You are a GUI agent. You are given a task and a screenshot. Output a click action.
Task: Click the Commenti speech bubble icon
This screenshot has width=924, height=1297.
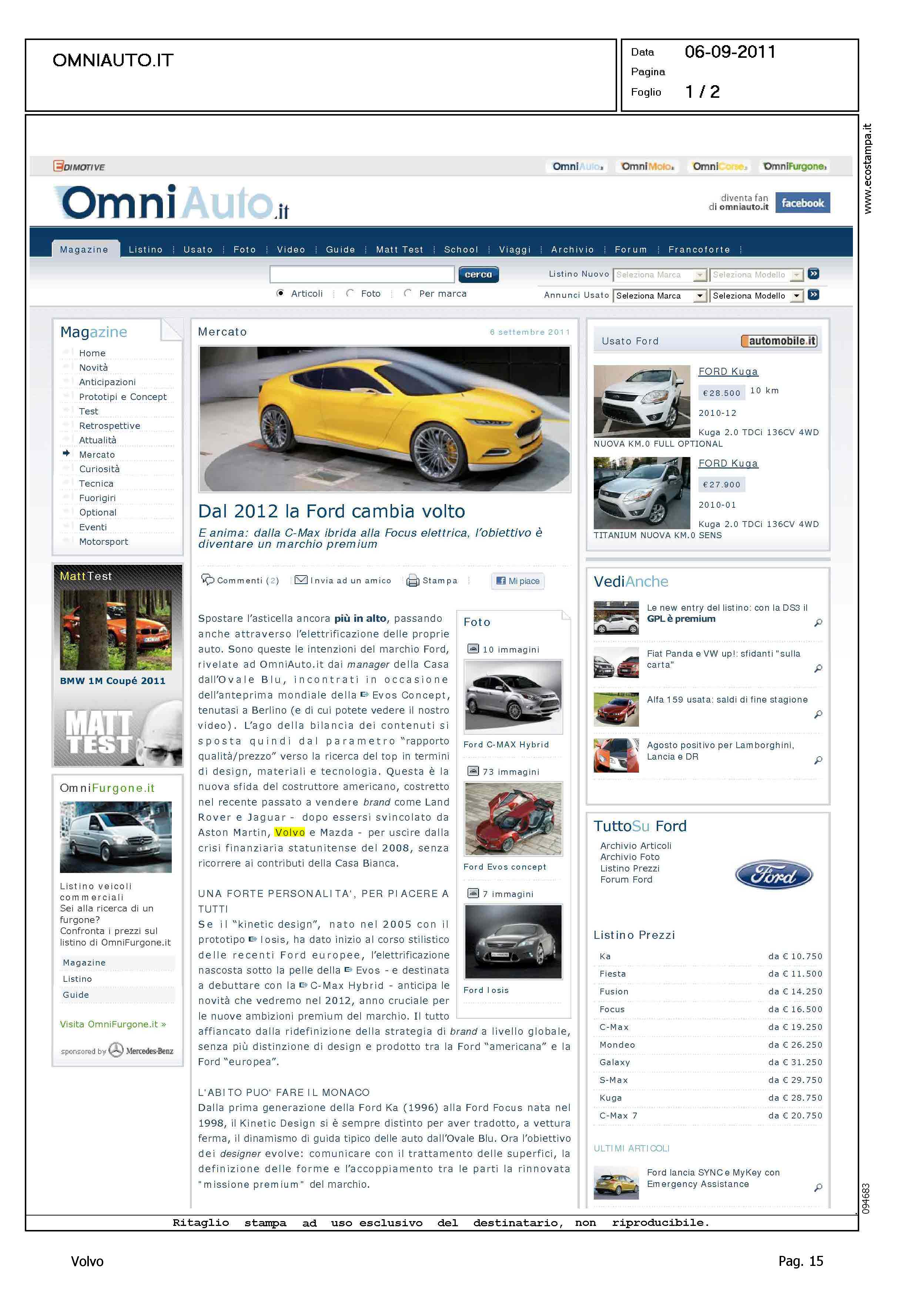tap(208, 579)
